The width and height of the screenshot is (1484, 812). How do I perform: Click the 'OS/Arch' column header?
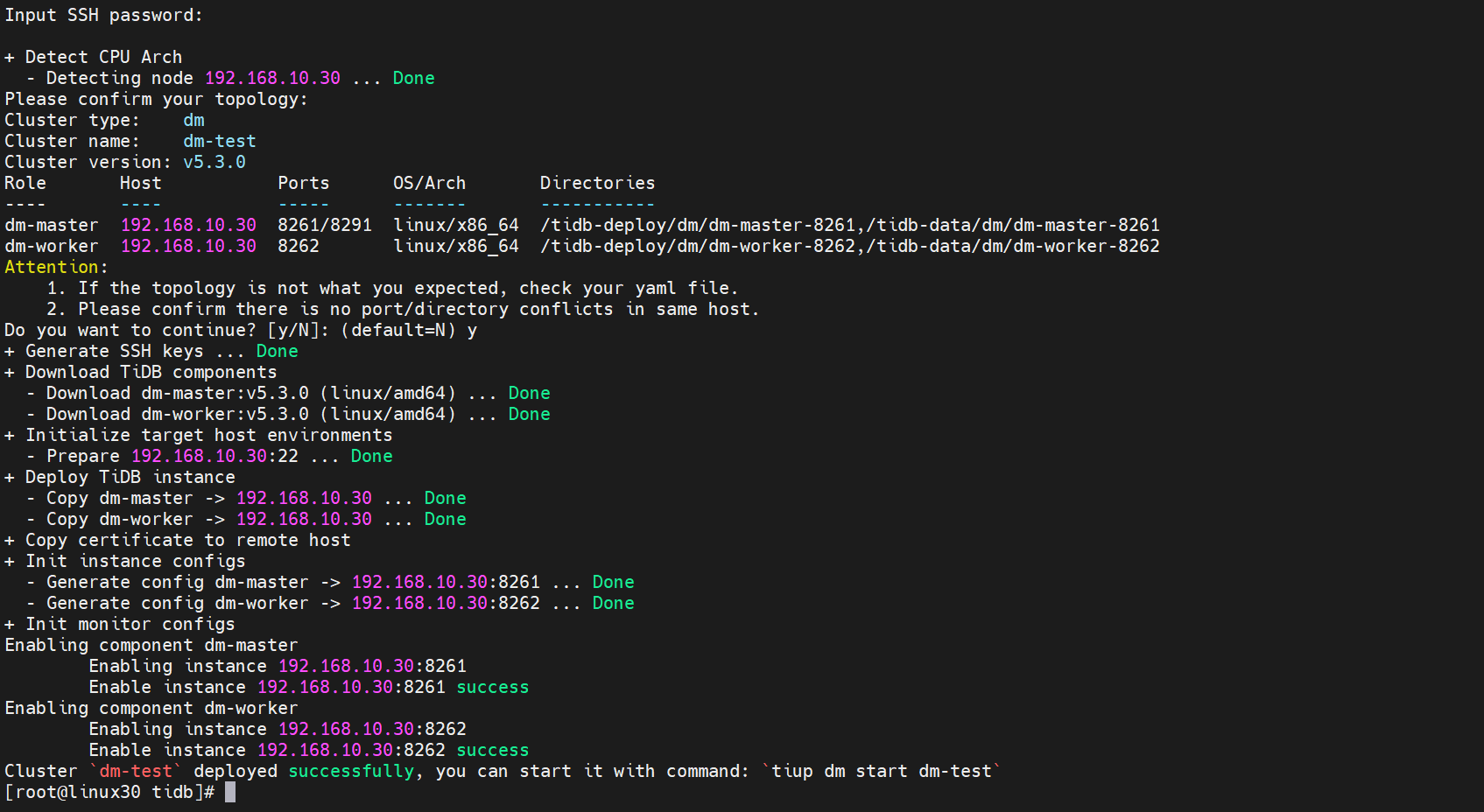[430, 183]
